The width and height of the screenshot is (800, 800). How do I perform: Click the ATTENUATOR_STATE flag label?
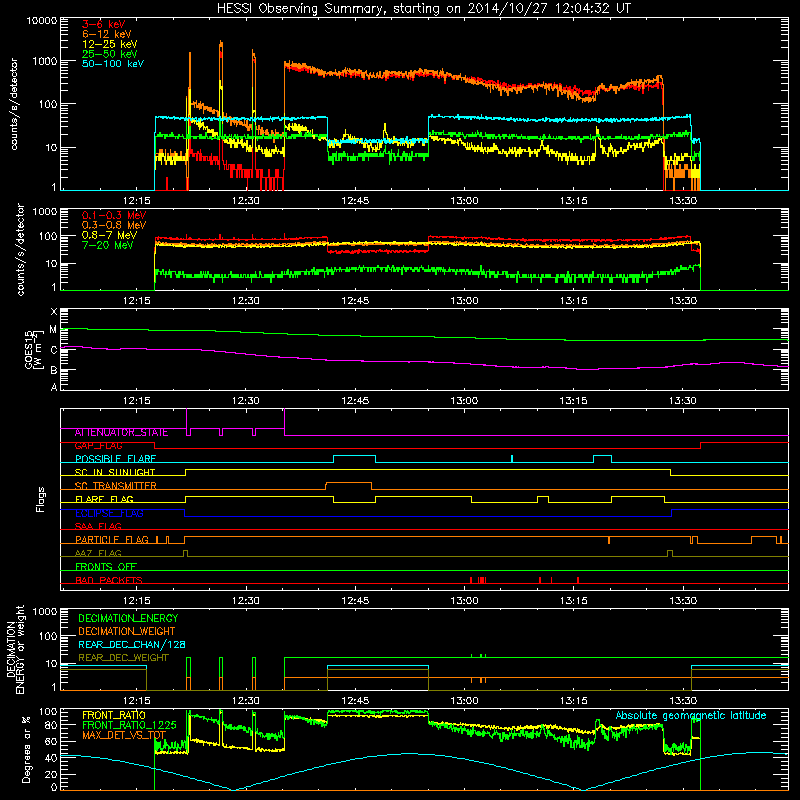coord(121,432)
